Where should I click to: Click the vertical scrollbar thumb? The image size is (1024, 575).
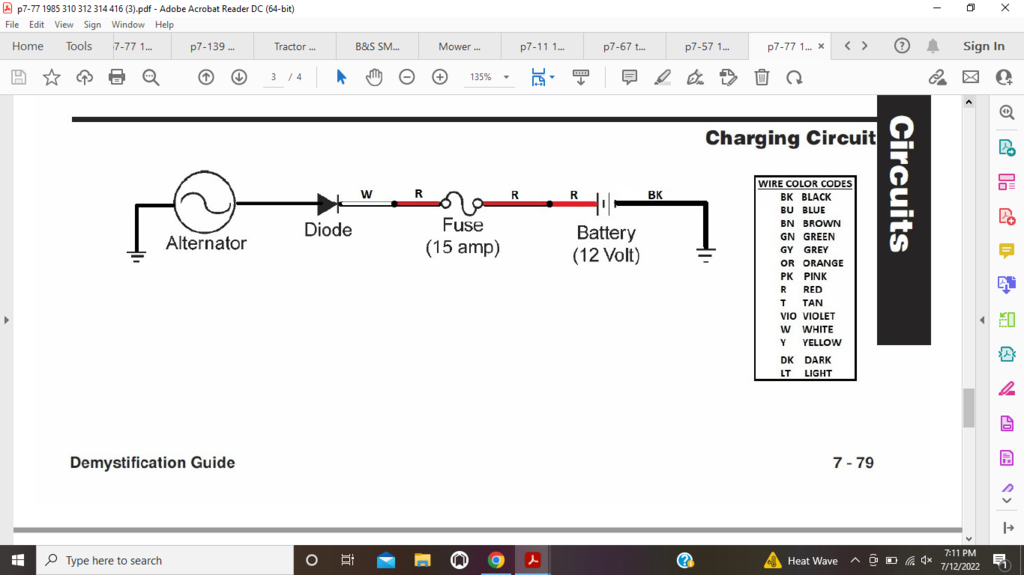click(968, 408)
